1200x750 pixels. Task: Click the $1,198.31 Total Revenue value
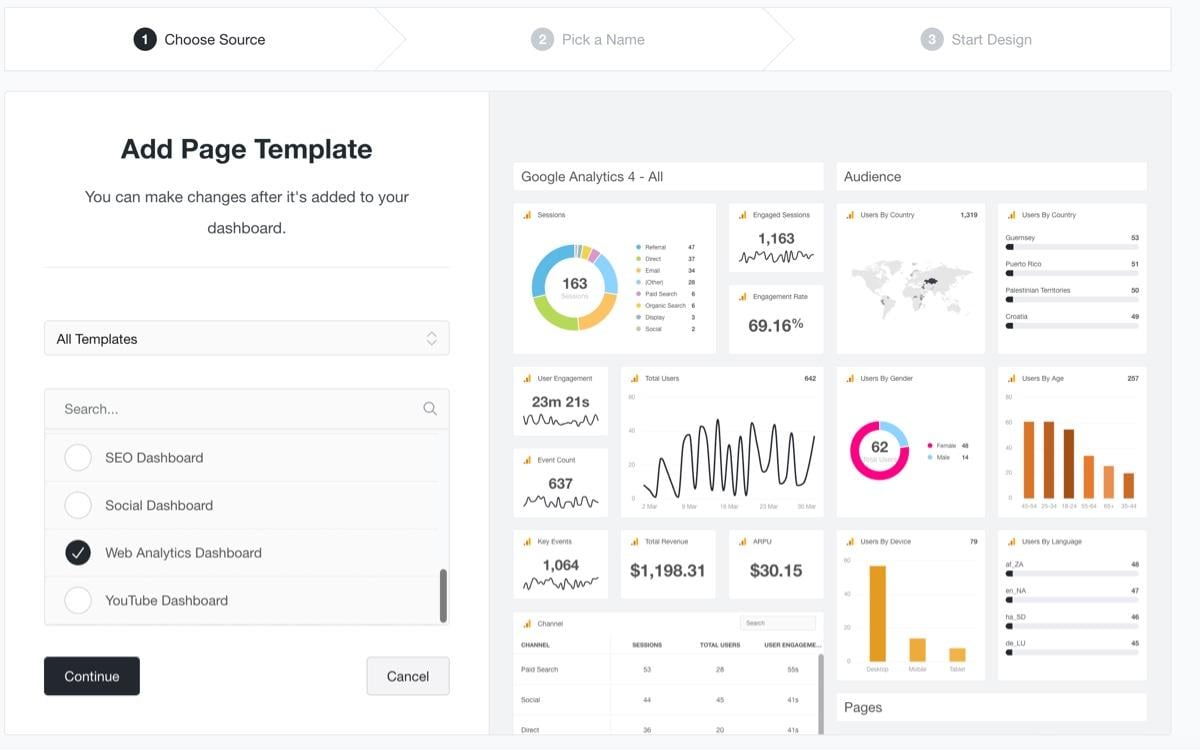tap(667, 571)
